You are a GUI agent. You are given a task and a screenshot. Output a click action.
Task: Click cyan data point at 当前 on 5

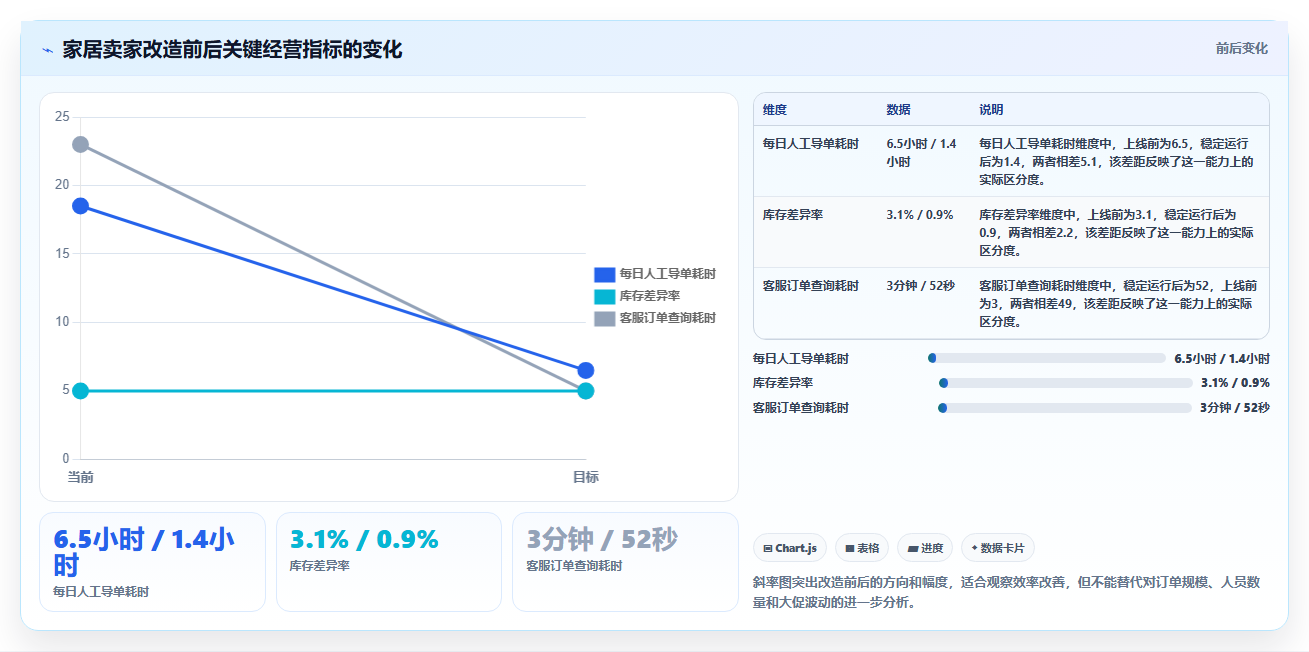80,391
